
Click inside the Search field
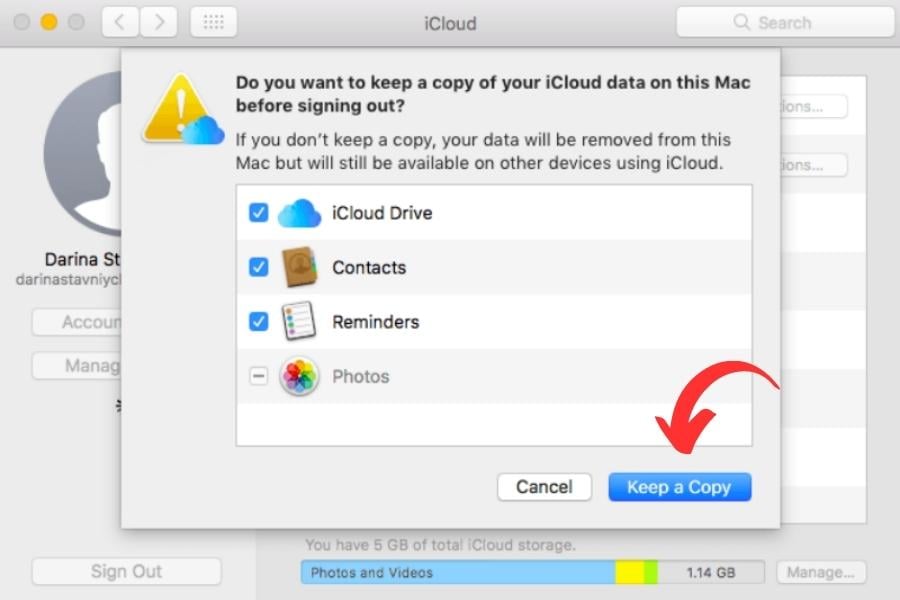point(790,22)
